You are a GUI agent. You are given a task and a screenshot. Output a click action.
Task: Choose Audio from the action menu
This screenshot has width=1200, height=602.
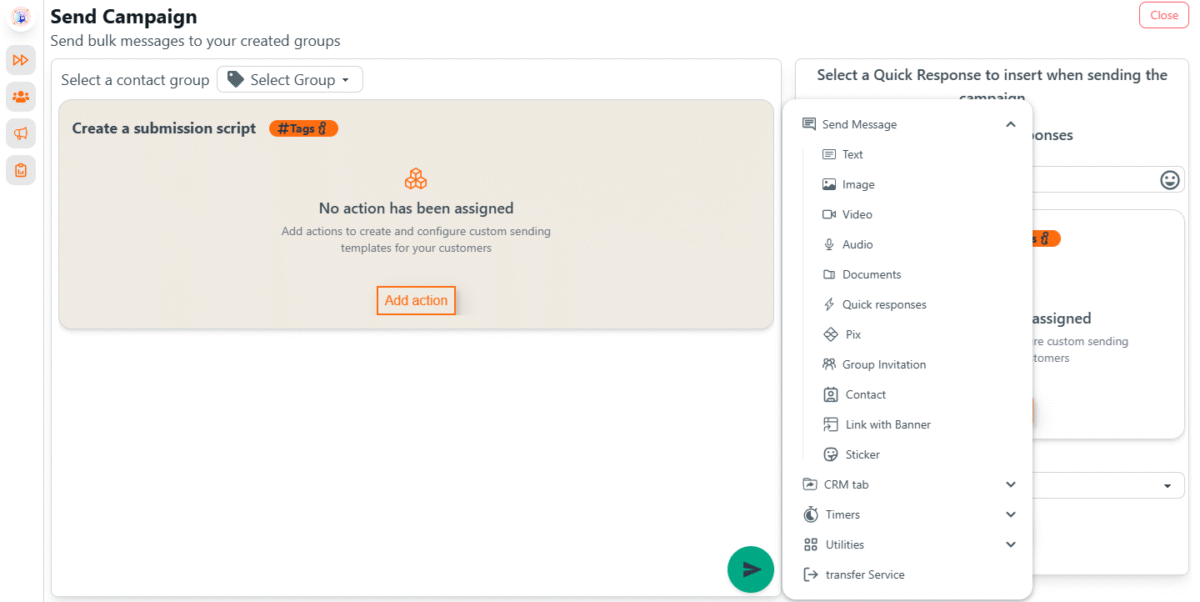tap(857, 245)
